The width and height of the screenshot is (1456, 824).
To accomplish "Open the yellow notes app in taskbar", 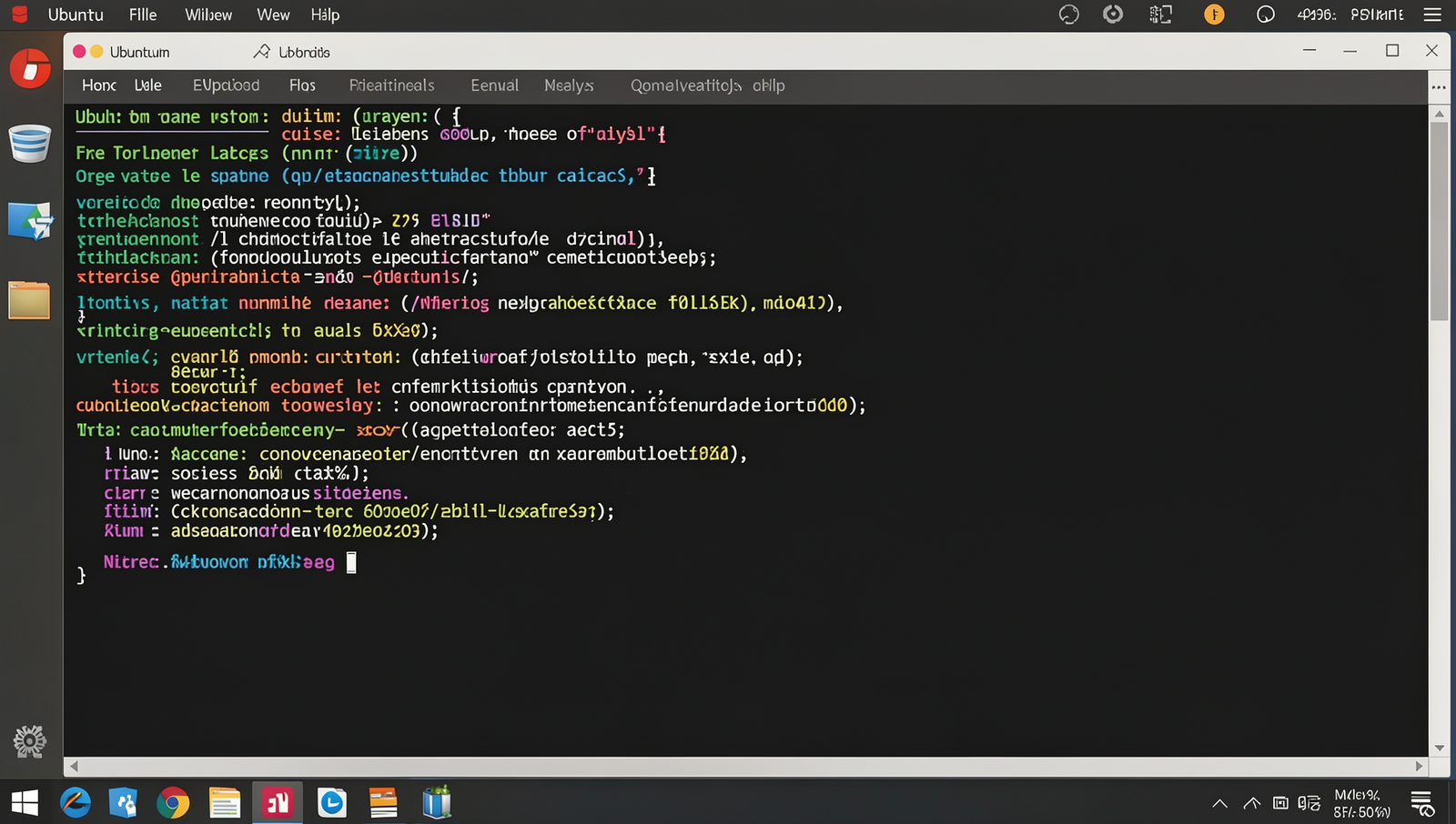I will (x=224, y=803).
